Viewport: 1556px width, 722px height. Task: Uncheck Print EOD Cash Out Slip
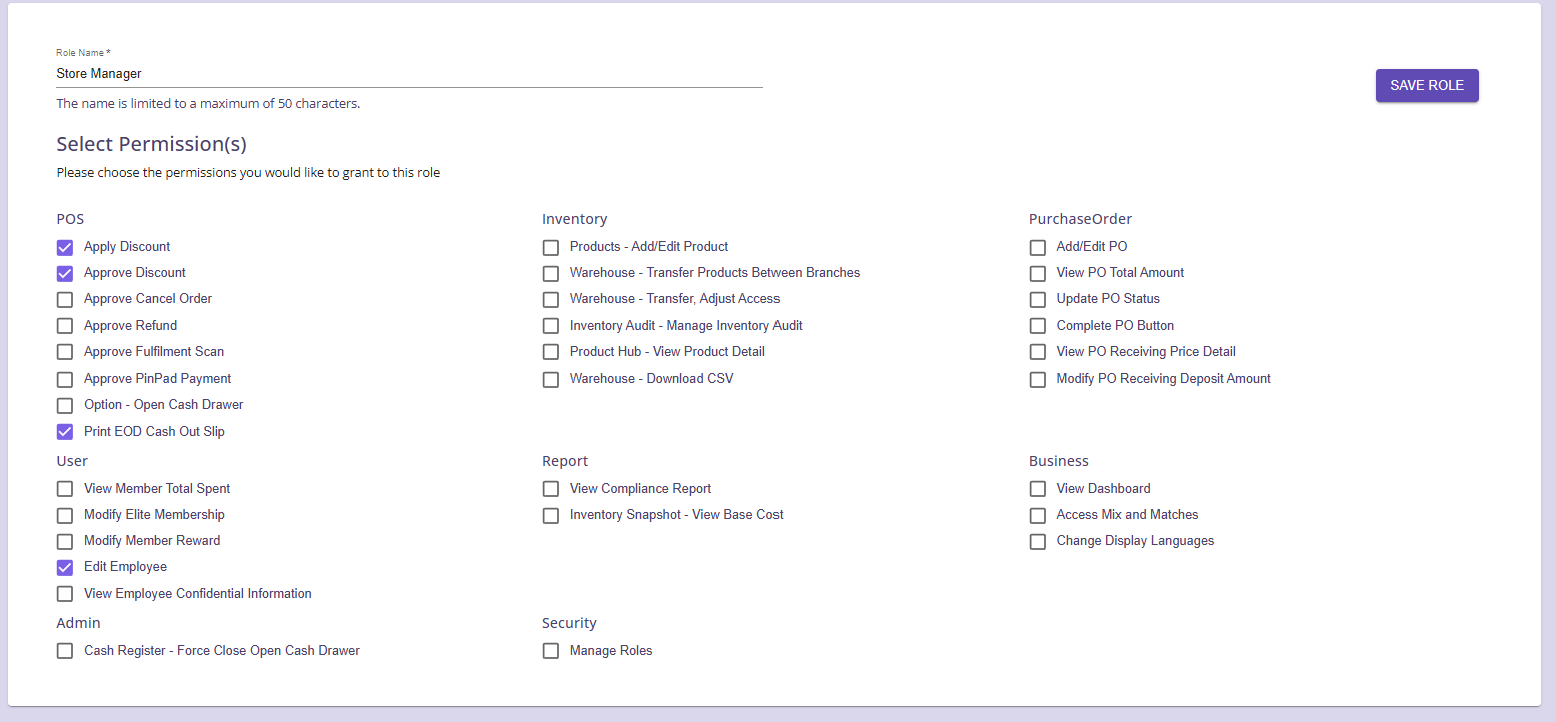pos(65,432)
